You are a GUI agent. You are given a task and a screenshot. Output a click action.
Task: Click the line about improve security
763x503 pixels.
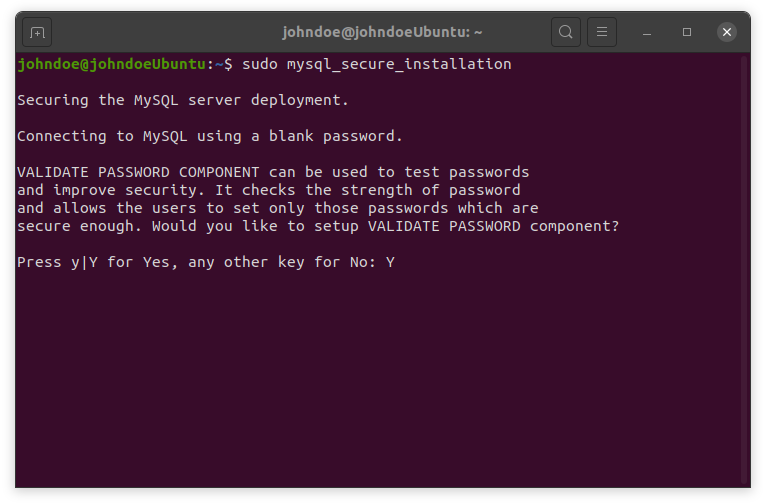[269, 190]
